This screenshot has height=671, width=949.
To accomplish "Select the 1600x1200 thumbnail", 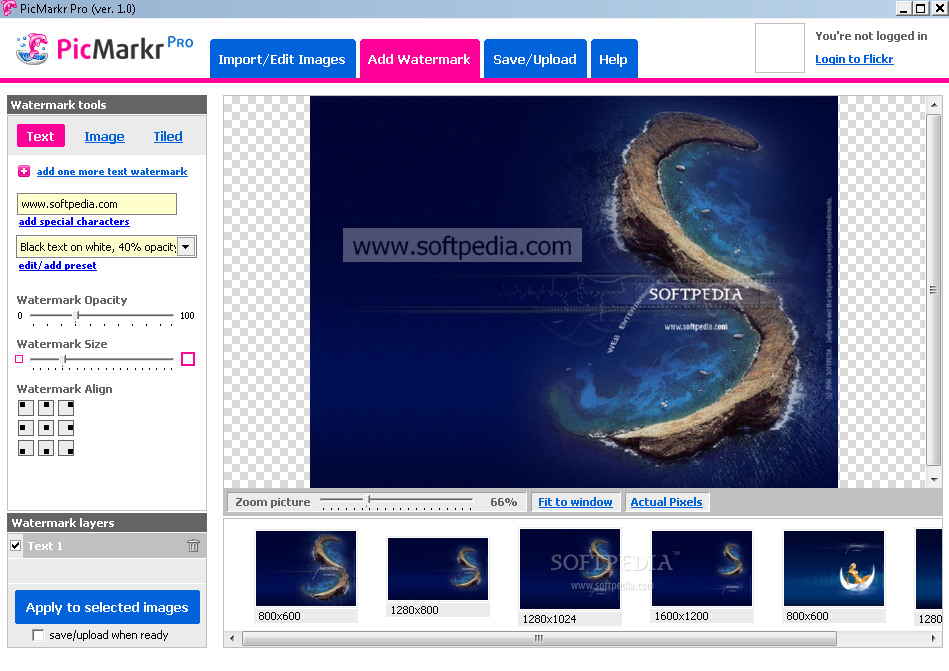I will pyautogui.click(x=701, y=568).
